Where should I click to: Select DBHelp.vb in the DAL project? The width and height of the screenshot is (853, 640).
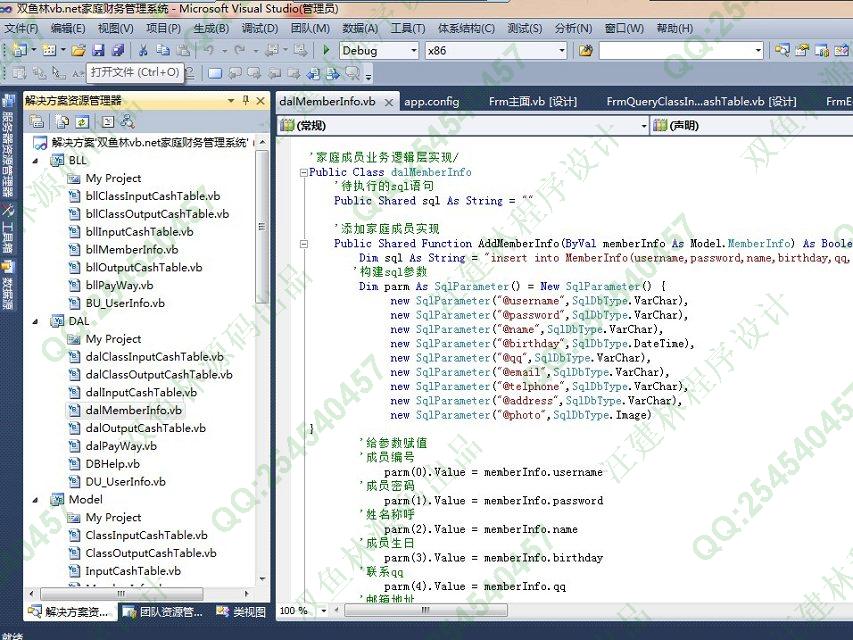[113, 464]
